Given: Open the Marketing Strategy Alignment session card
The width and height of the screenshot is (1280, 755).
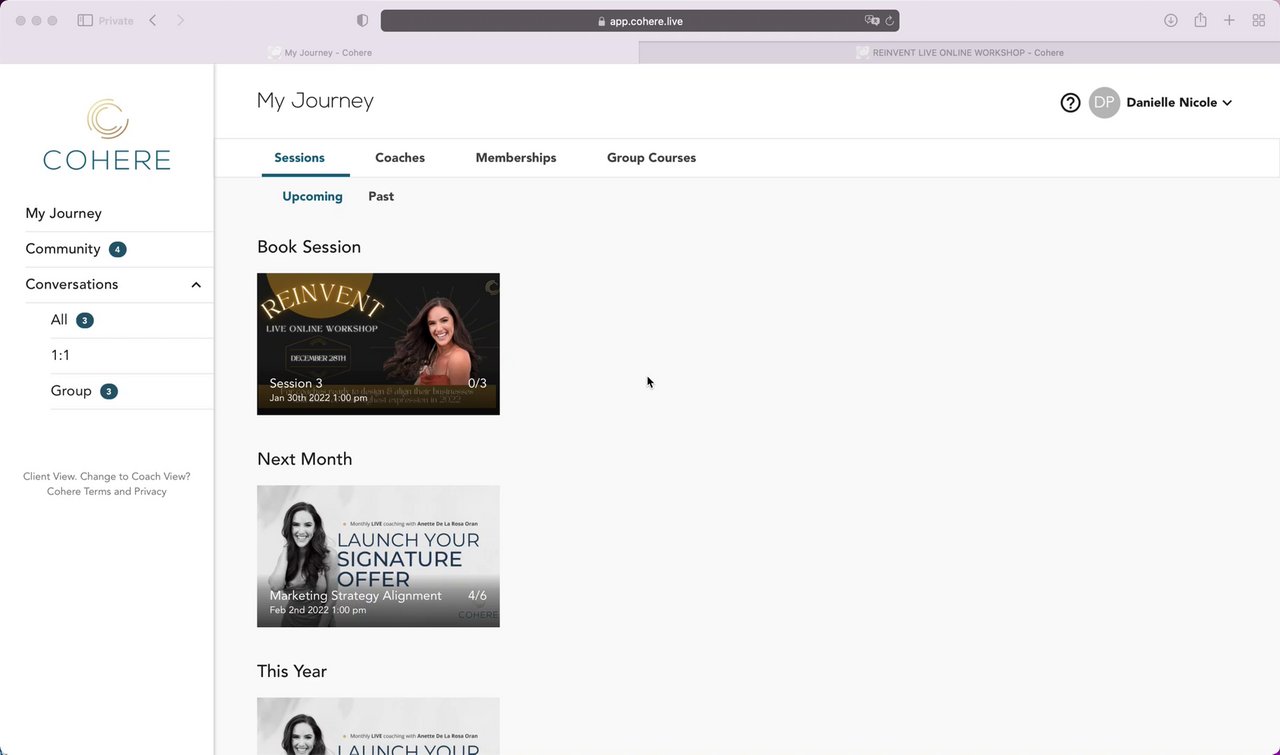Looking at the screenshot, I should (378, 556).
